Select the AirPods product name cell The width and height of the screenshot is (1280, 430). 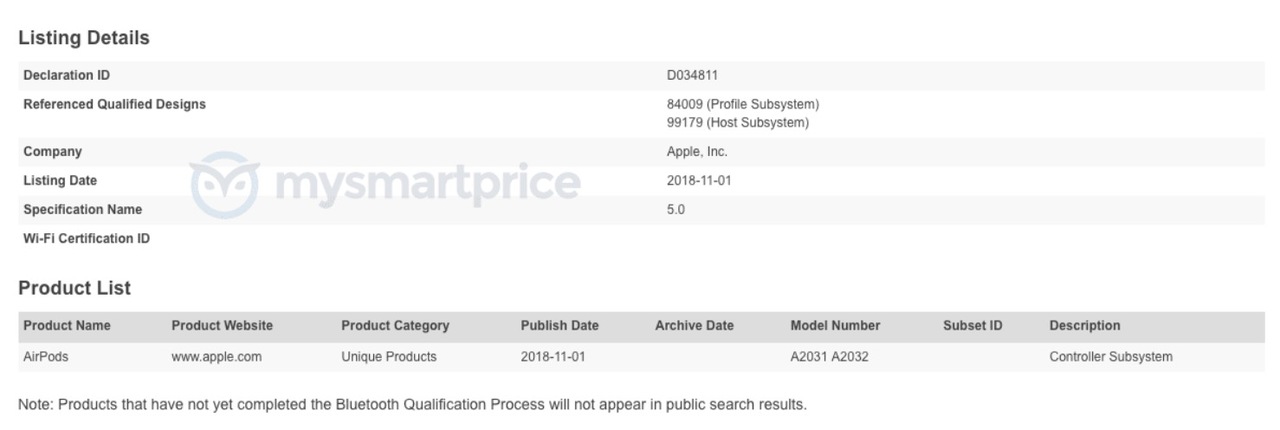point(46,356)
